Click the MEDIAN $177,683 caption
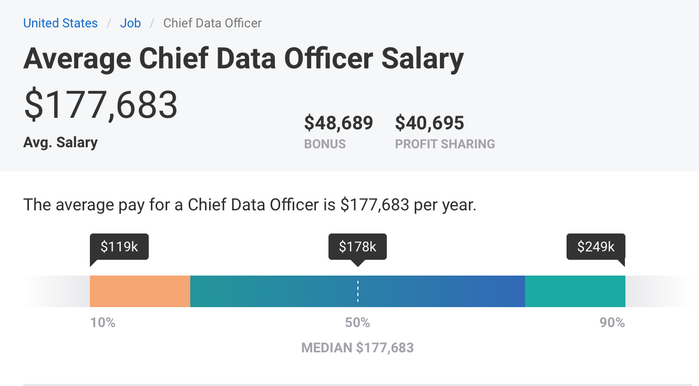Screen dimensions: 699x386 [x=358, y=348]
